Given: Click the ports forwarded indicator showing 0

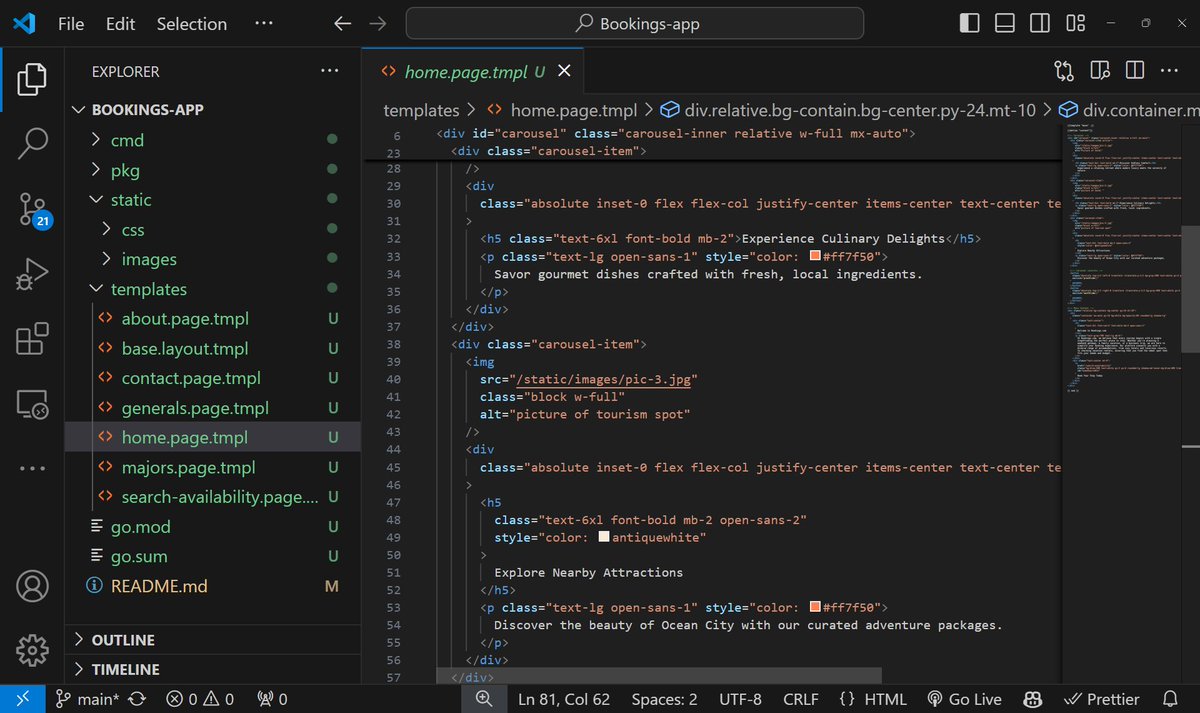Looking at the screenshot, I should 272,699.
